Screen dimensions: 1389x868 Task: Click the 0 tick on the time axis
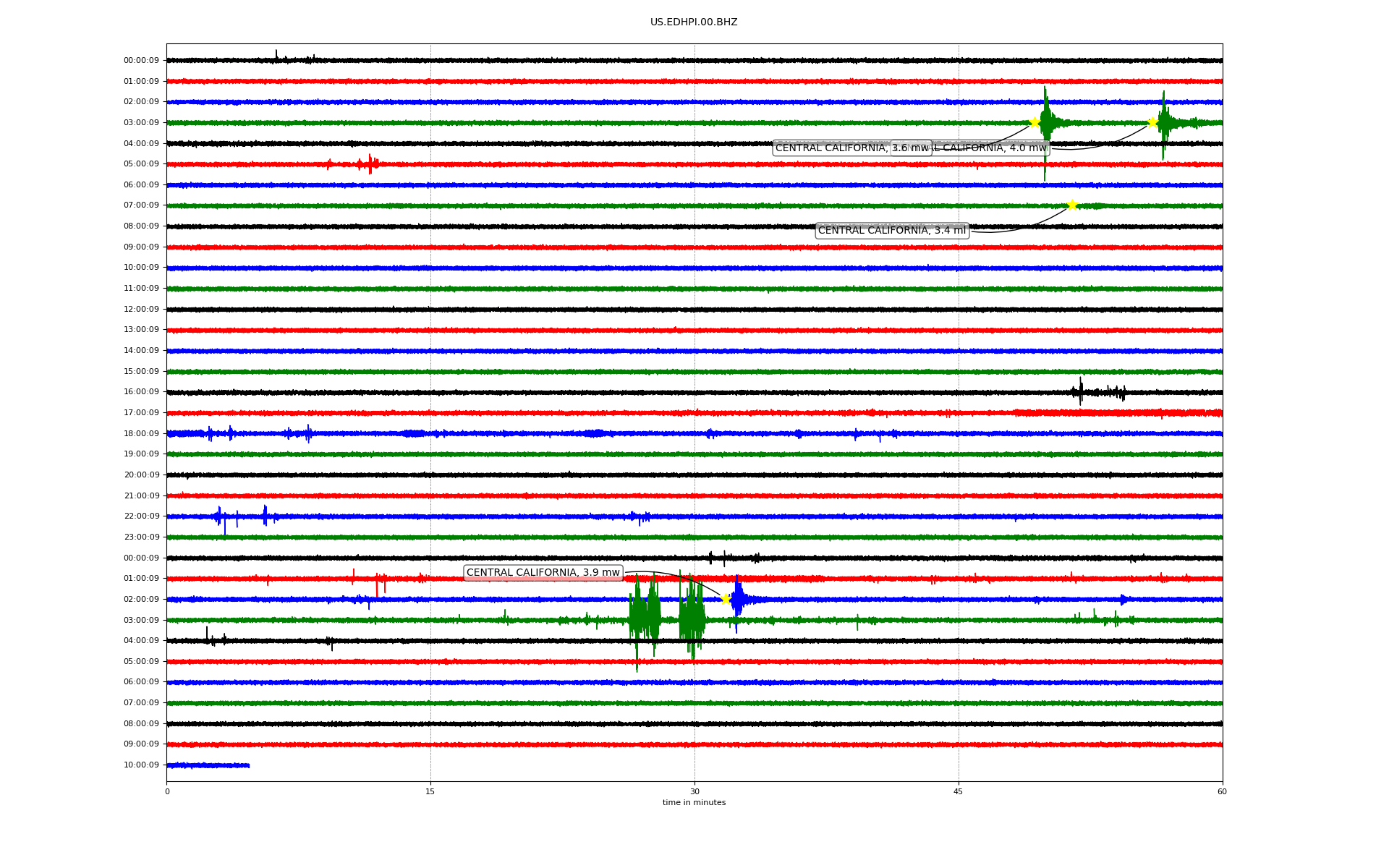click(167, 791)
